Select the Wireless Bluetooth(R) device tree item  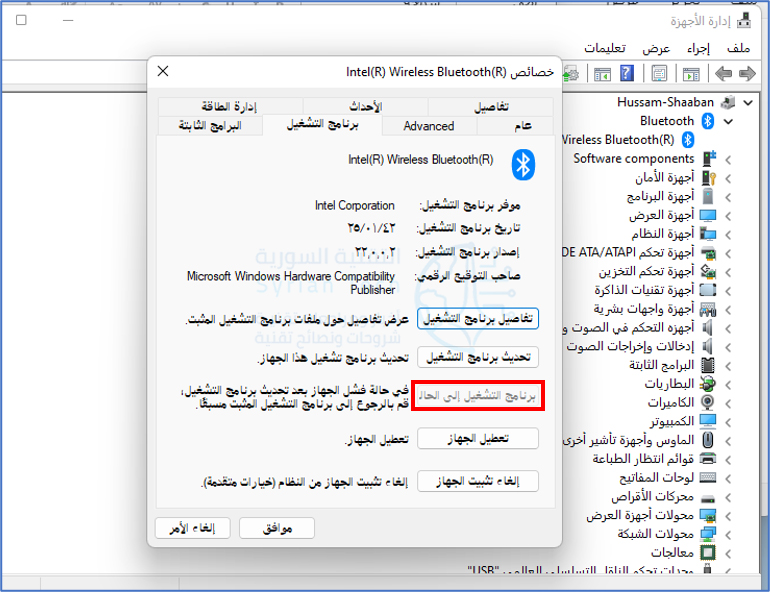click(629, 140)
